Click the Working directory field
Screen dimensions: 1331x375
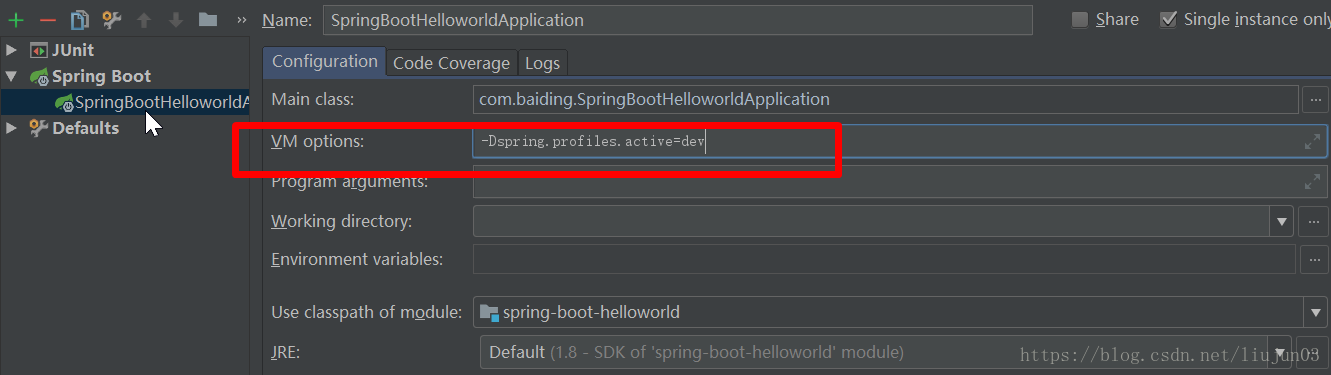click(871, 221)
